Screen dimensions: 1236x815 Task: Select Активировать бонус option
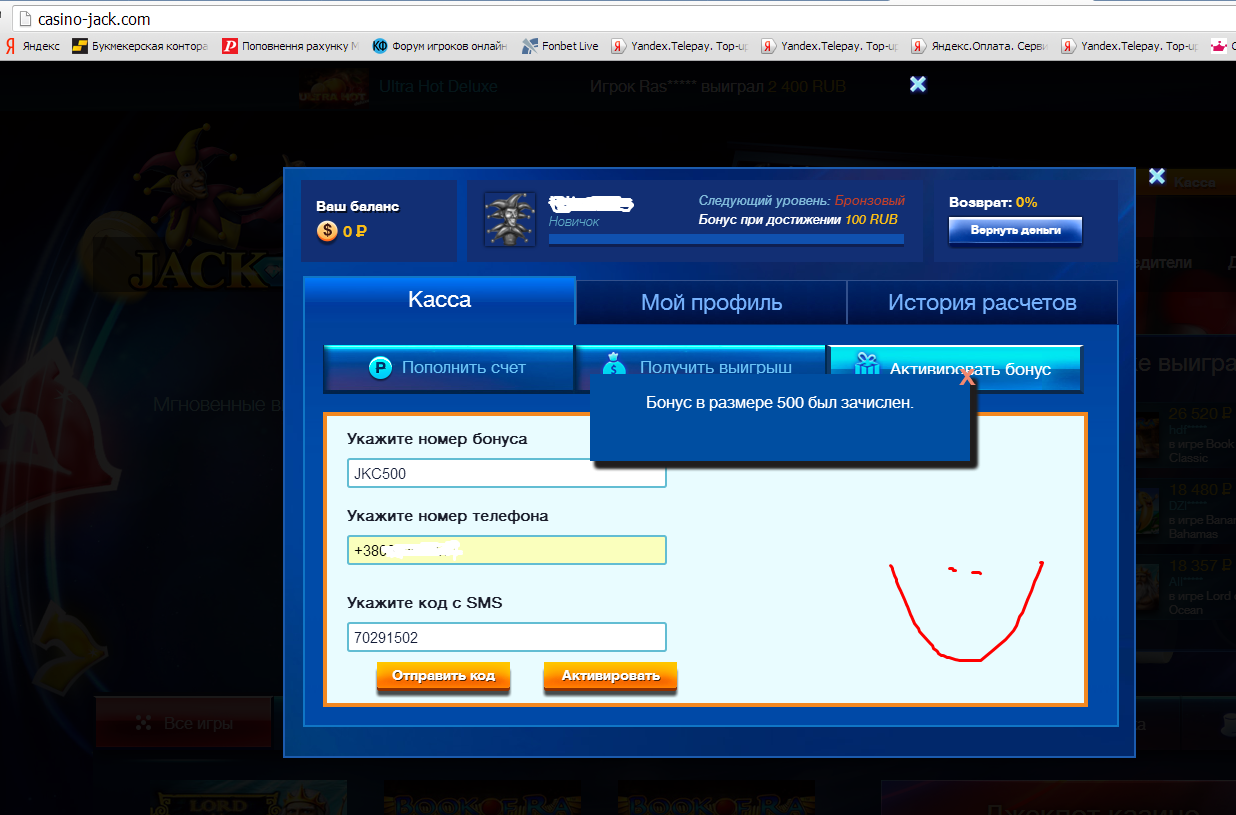(x=954, y=368)
